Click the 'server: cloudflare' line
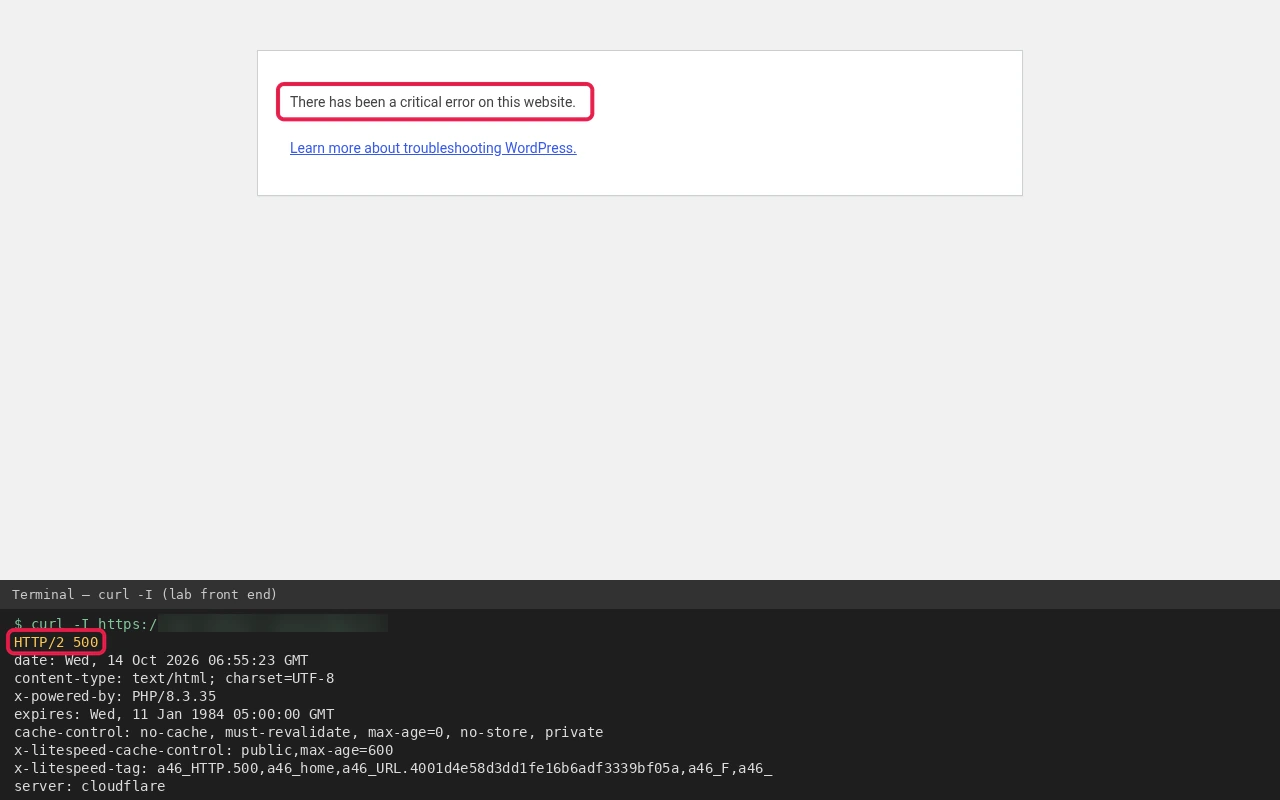 (90, 786)
